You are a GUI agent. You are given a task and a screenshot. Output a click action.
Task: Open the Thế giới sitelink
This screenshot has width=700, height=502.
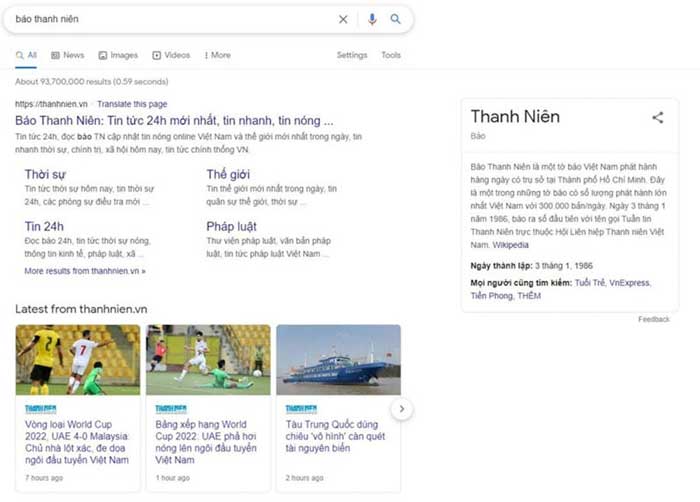(x=228, y=174)
